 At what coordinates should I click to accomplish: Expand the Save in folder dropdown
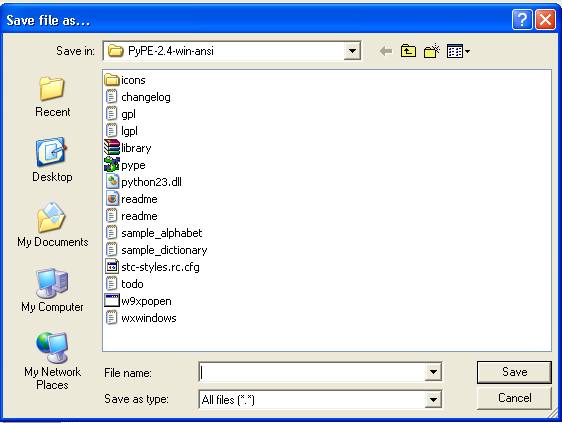[x=352, y=51]
